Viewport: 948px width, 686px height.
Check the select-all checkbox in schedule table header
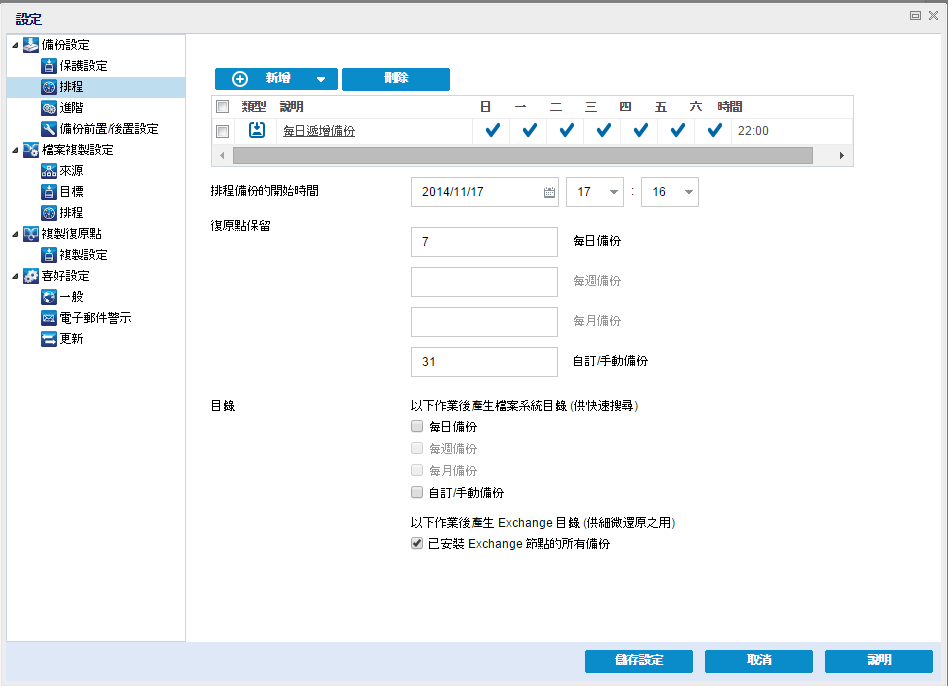point(222,107)
